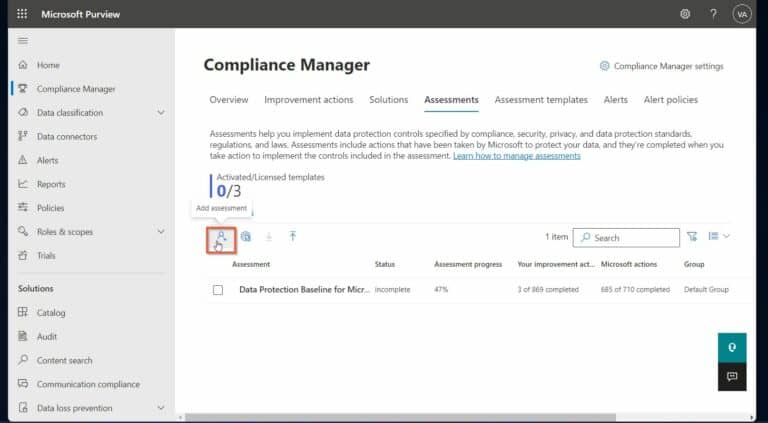Click the Incomplete status cell
The width and height of the screenshot is (768, 423).
[x=392, y=290]
